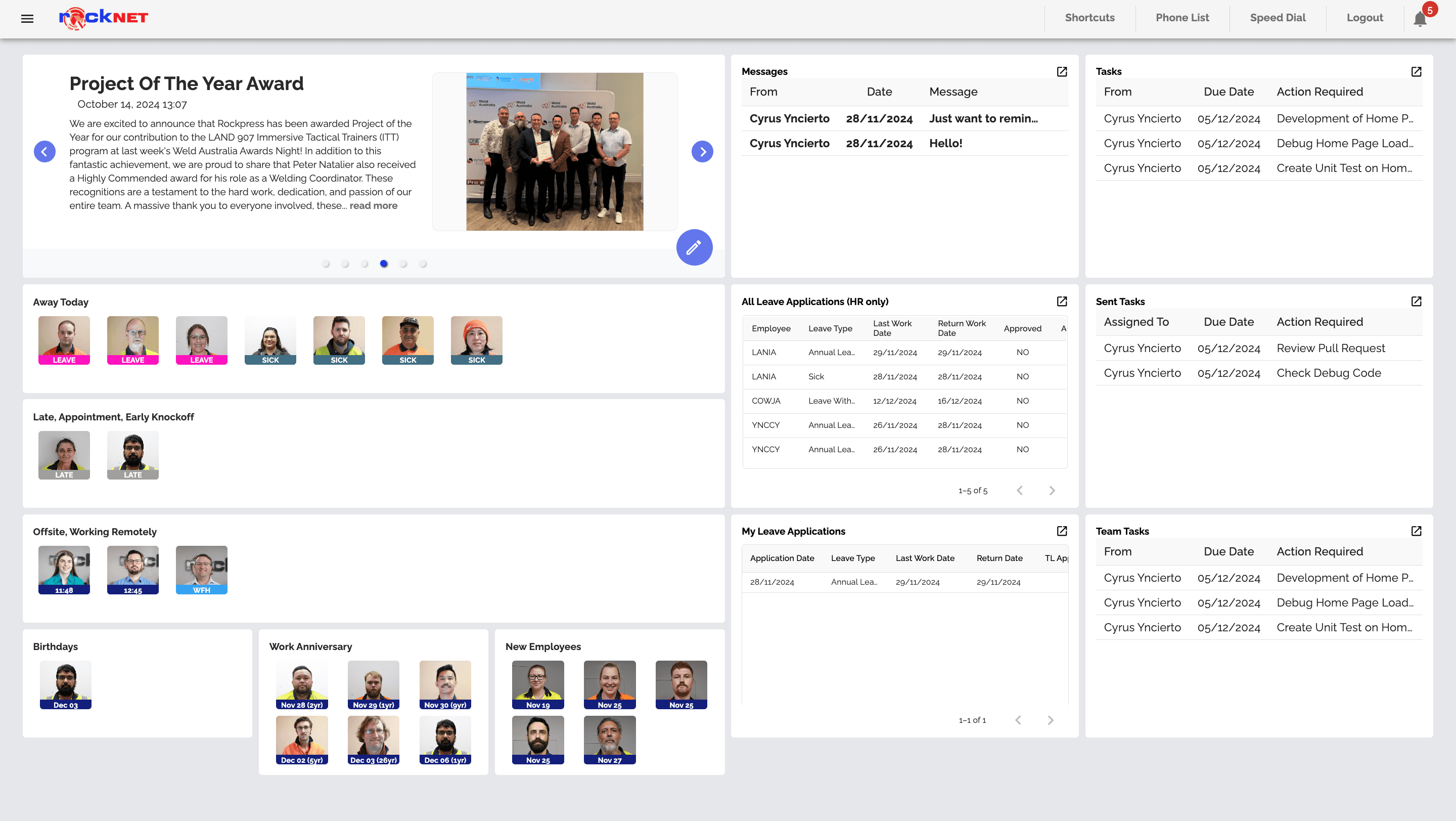The height and width of the screenshot is (821, 1456).
Task: Click Nov 27 new employee photo
Action: pos(610,740)
